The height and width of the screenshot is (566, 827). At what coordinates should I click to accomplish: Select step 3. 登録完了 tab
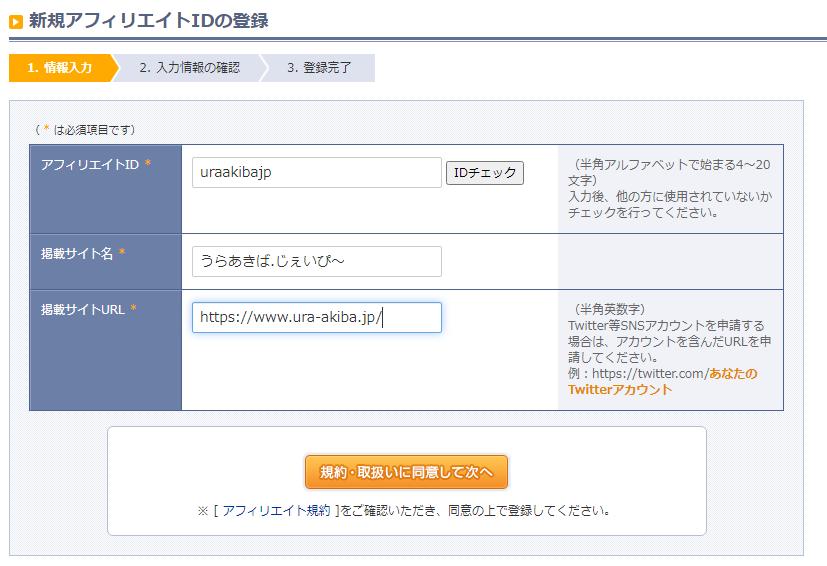(x=319, y=68)
